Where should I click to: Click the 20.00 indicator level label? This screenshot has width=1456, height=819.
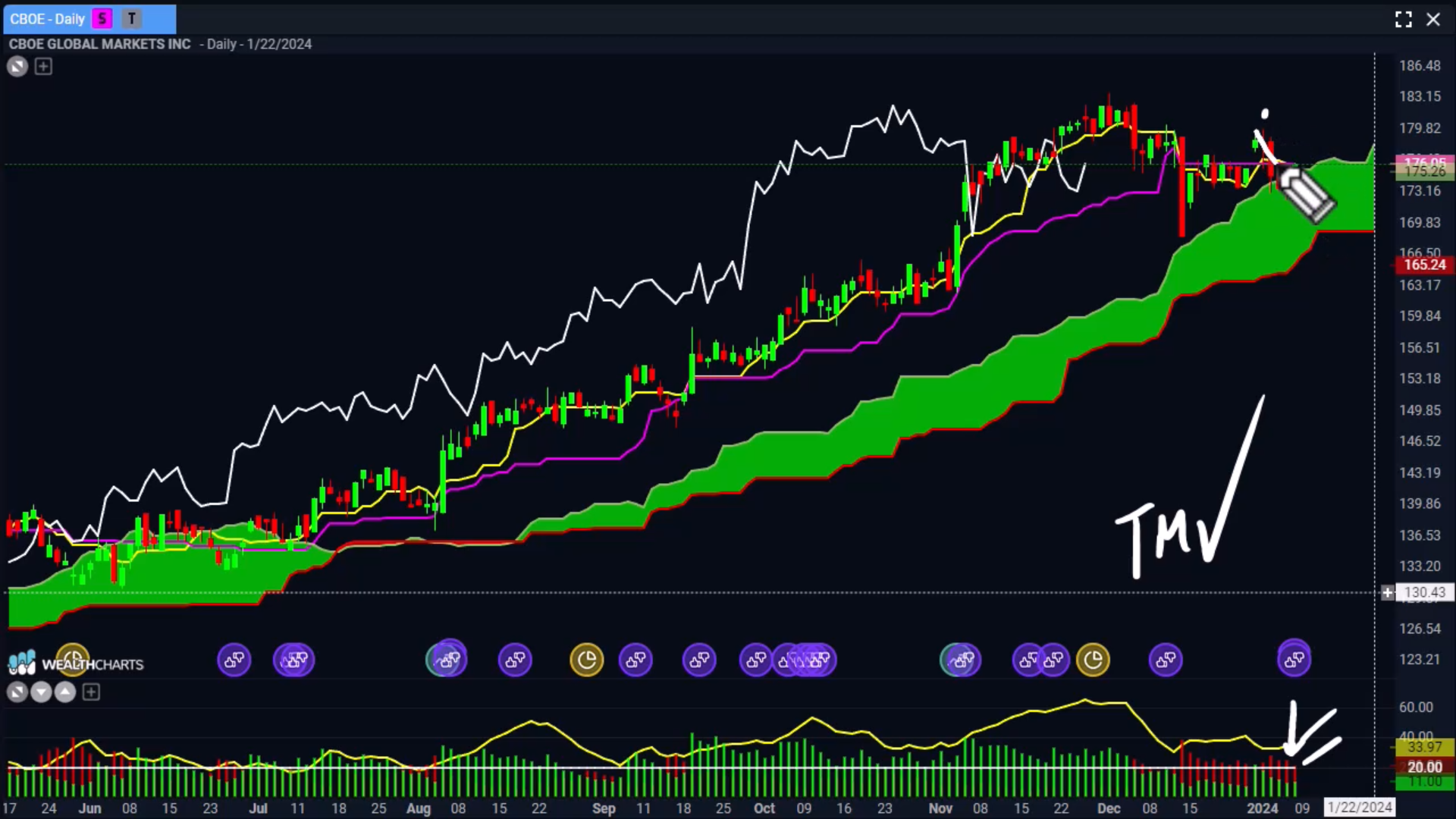1425,767
